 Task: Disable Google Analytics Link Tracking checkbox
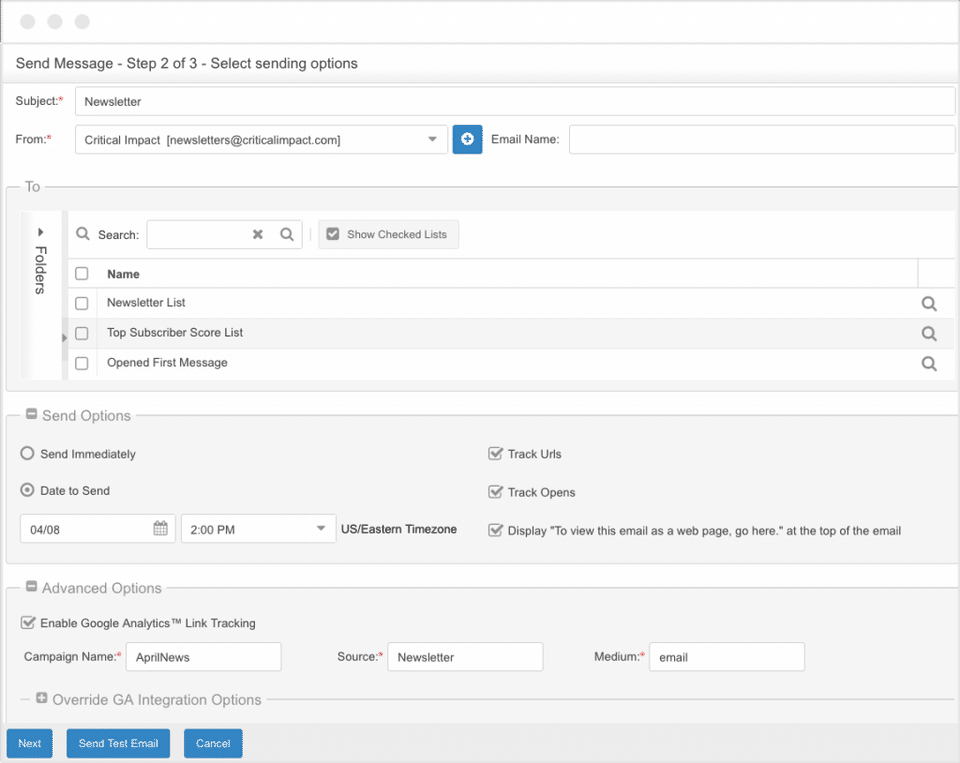(28, 623)
